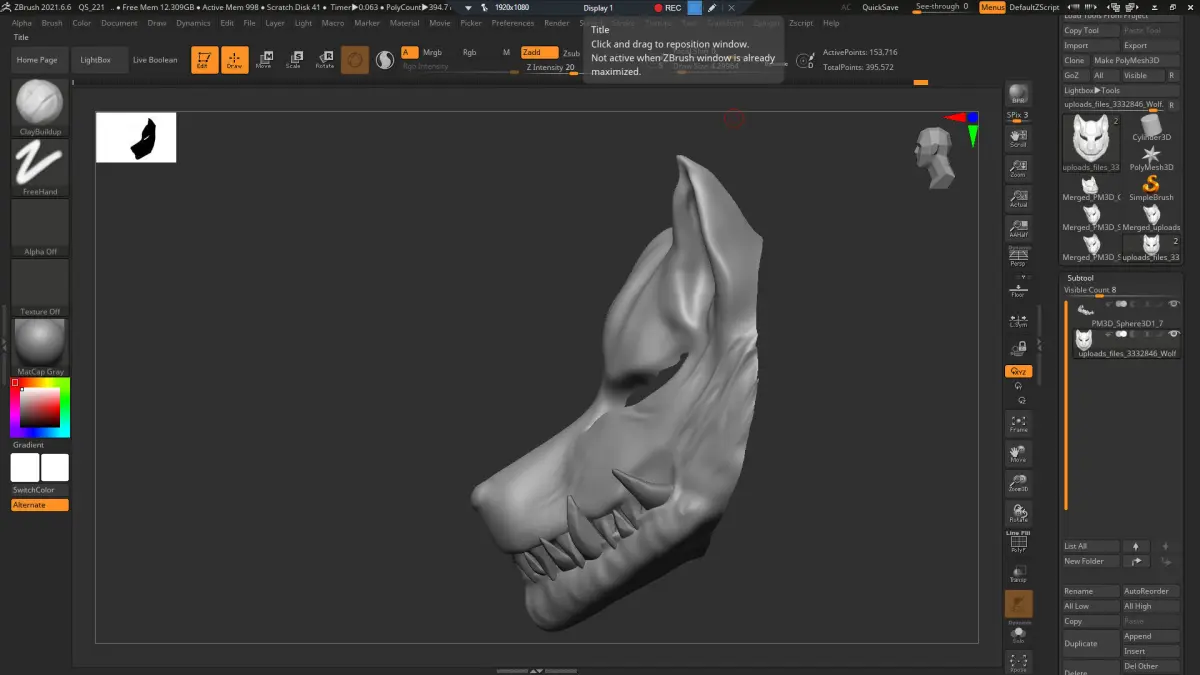This screenshot has height=675, width=1200.
Task: Toggle Solo mode icon
Action: click(1018, 635)
